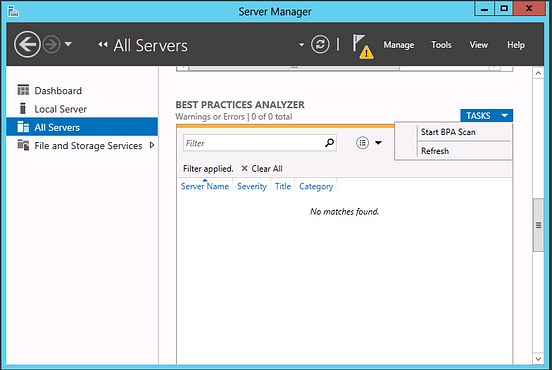The image size is (552, 370).
Task: Open navigation history dropdown arrow
Action: (68, 44)
